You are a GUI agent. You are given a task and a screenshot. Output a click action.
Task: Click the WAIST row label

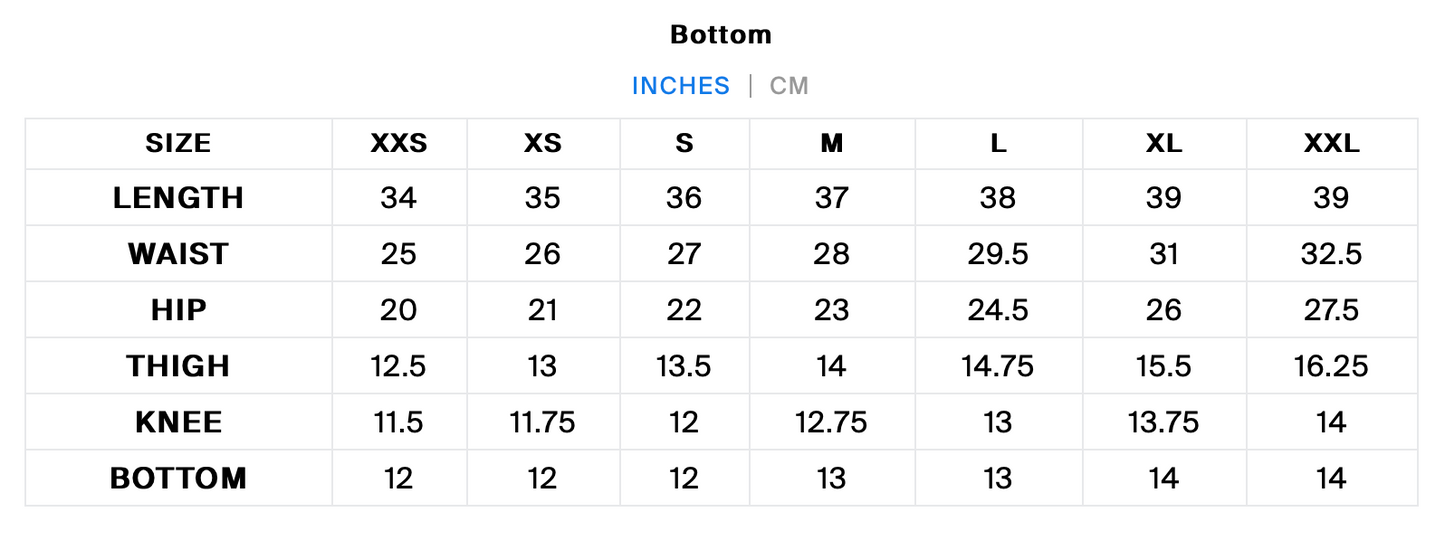179,254
